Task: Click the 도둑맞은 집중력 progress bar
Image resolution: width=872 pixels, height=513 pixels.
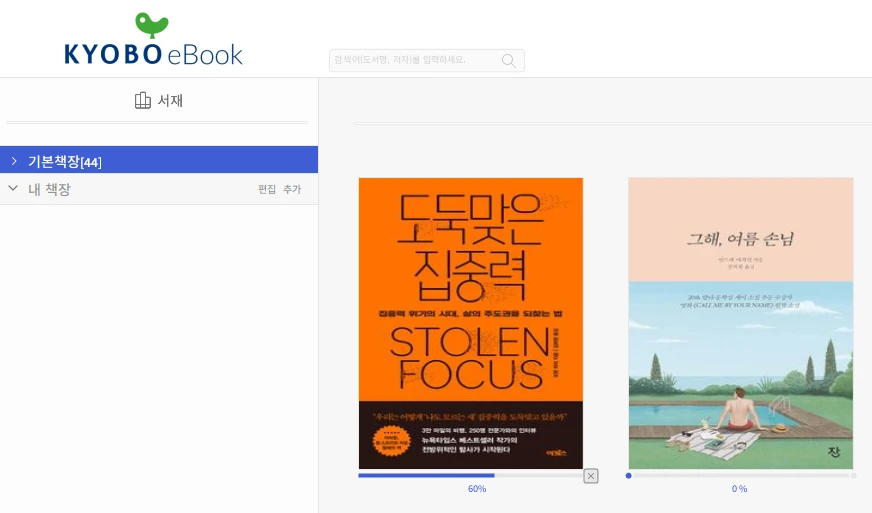Action: [x=470, y=476]
